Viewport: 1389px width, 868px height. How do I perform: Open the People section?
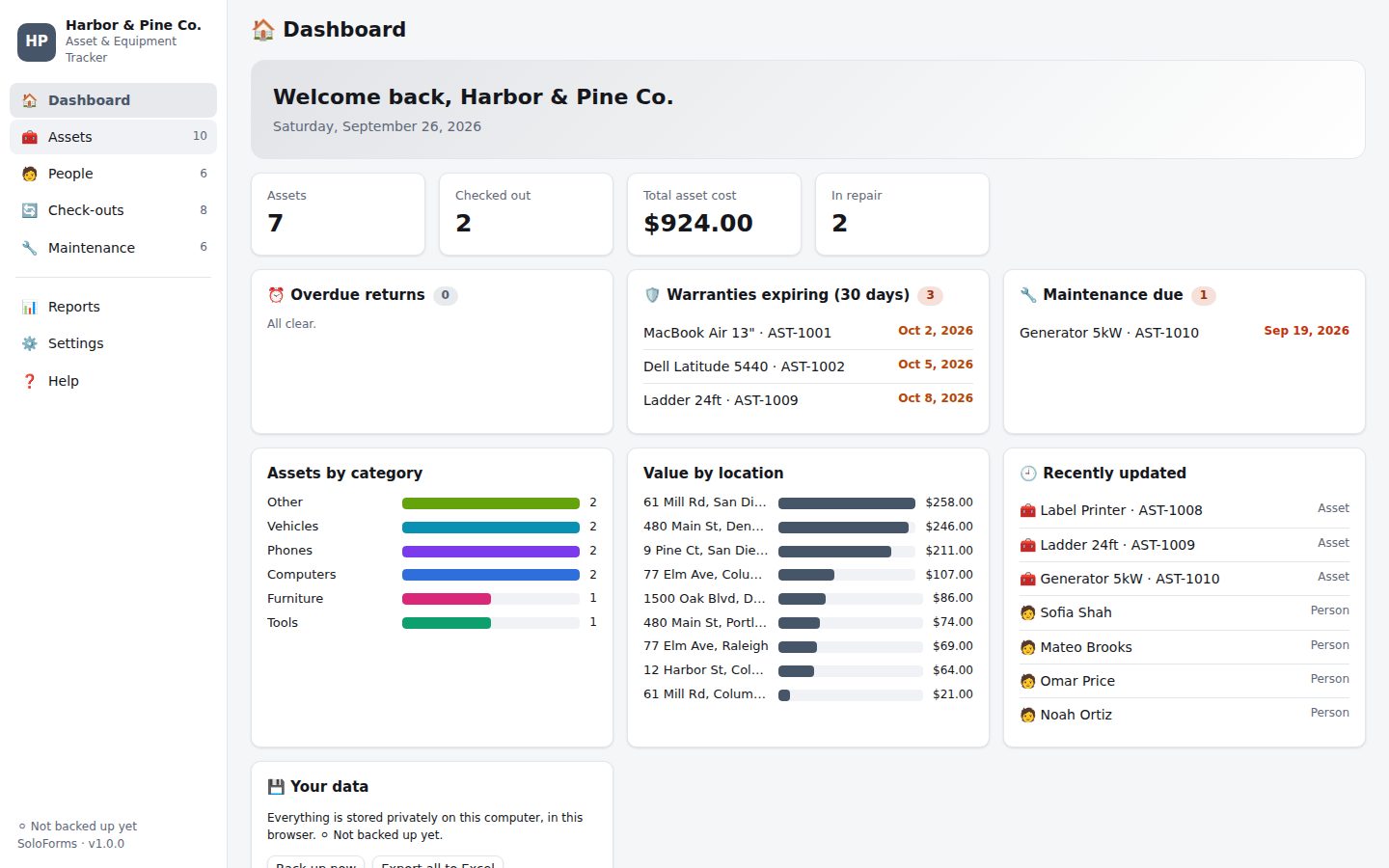[x=113, y=174]
